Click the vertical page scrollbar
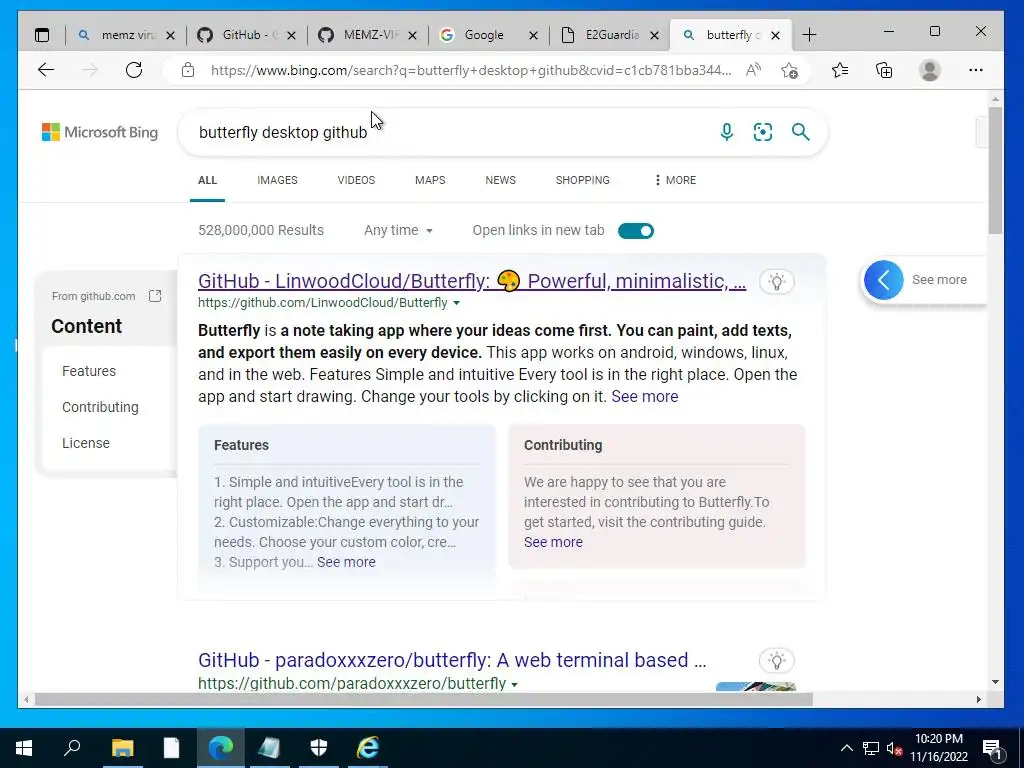 point(995,170)
